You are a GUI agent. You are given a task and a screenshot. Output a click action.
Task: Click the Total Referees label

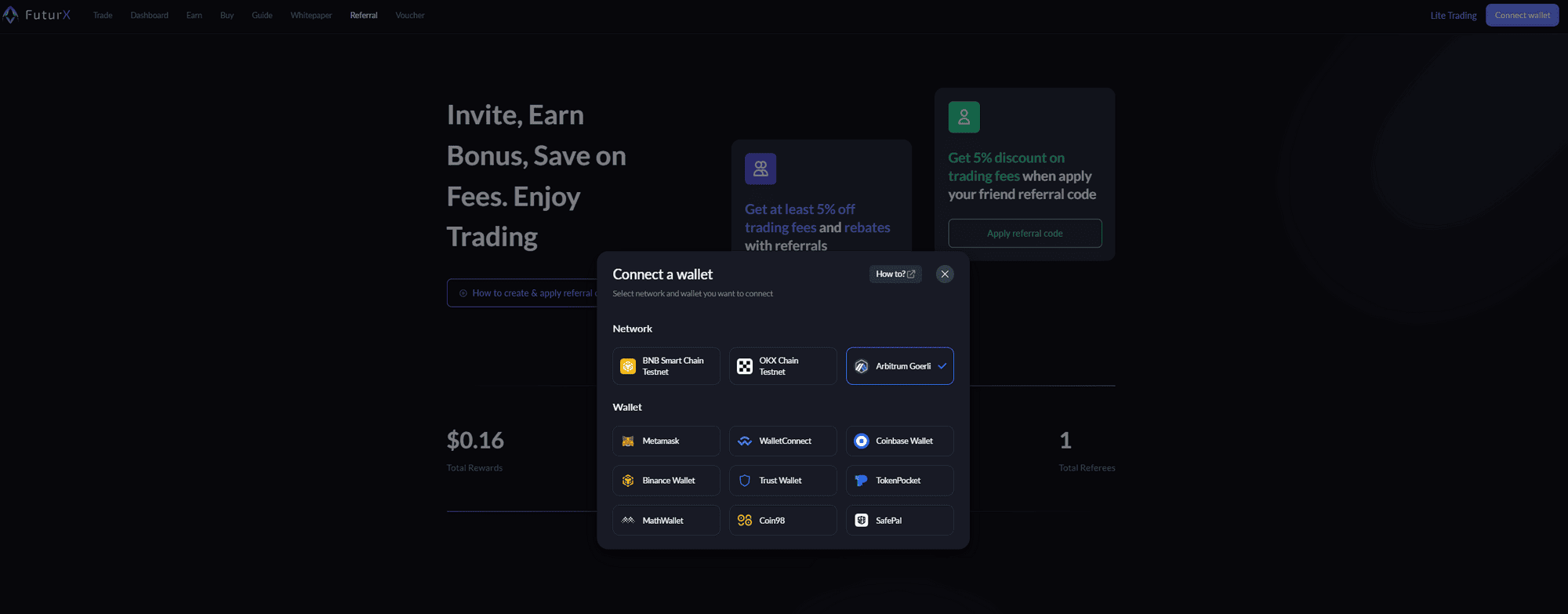click(x=1087, y=467)
